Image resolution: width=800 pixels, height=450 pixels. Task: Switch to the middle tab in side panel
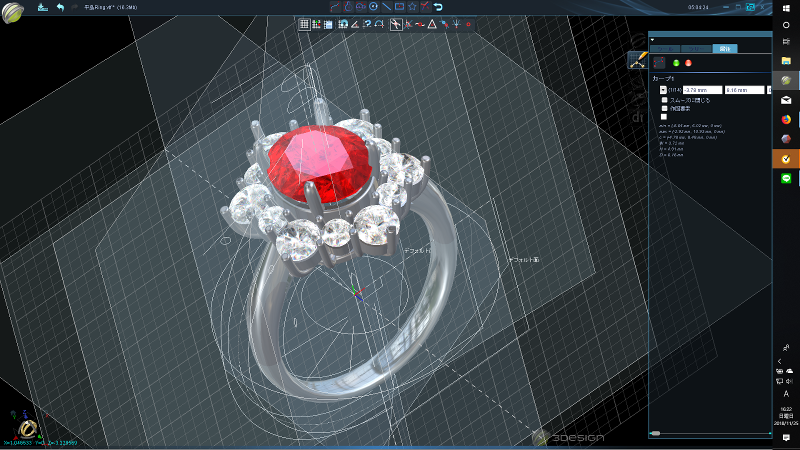point(694,48)
